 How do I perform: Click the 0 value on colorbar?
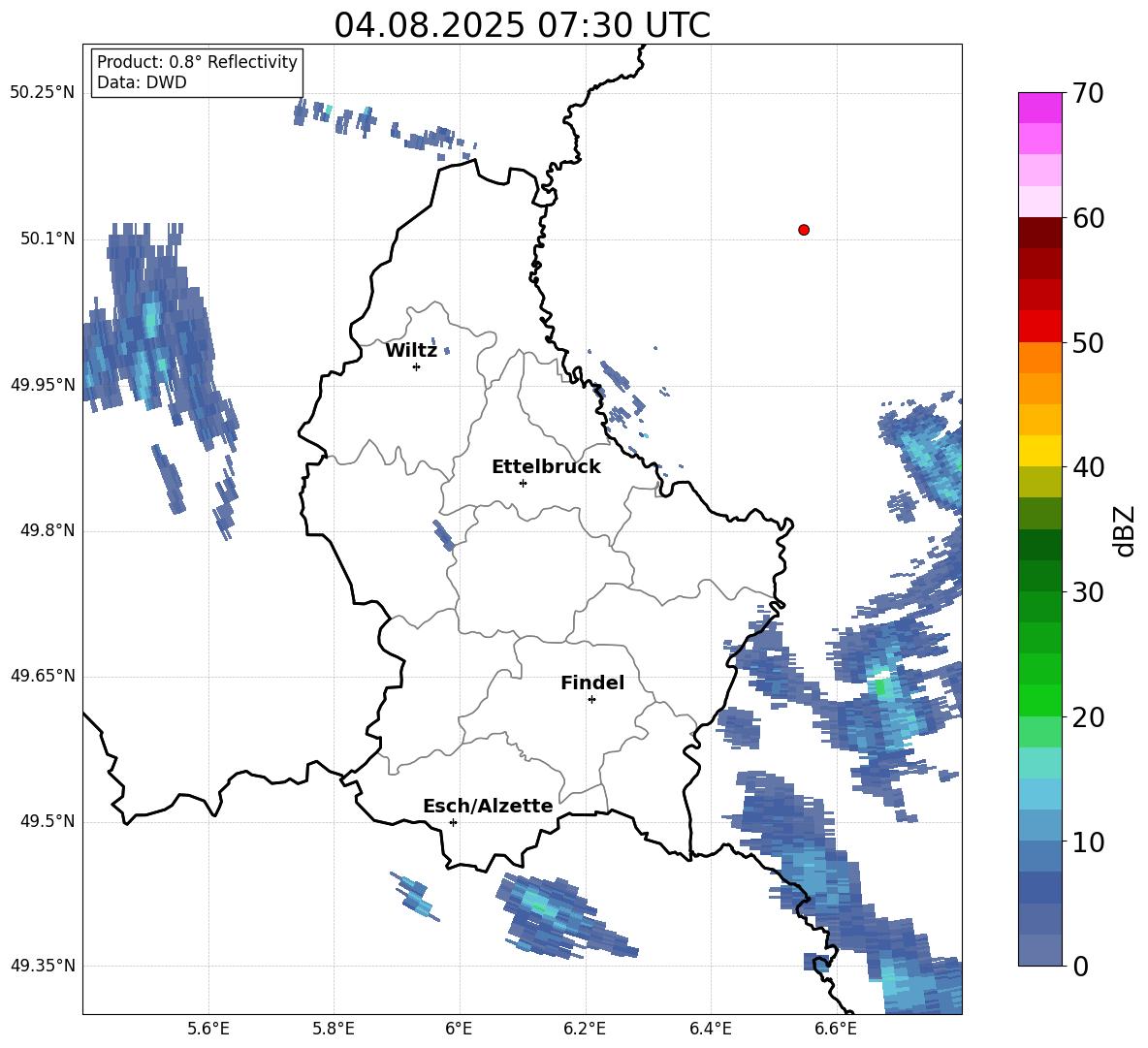click(1080, 967)
